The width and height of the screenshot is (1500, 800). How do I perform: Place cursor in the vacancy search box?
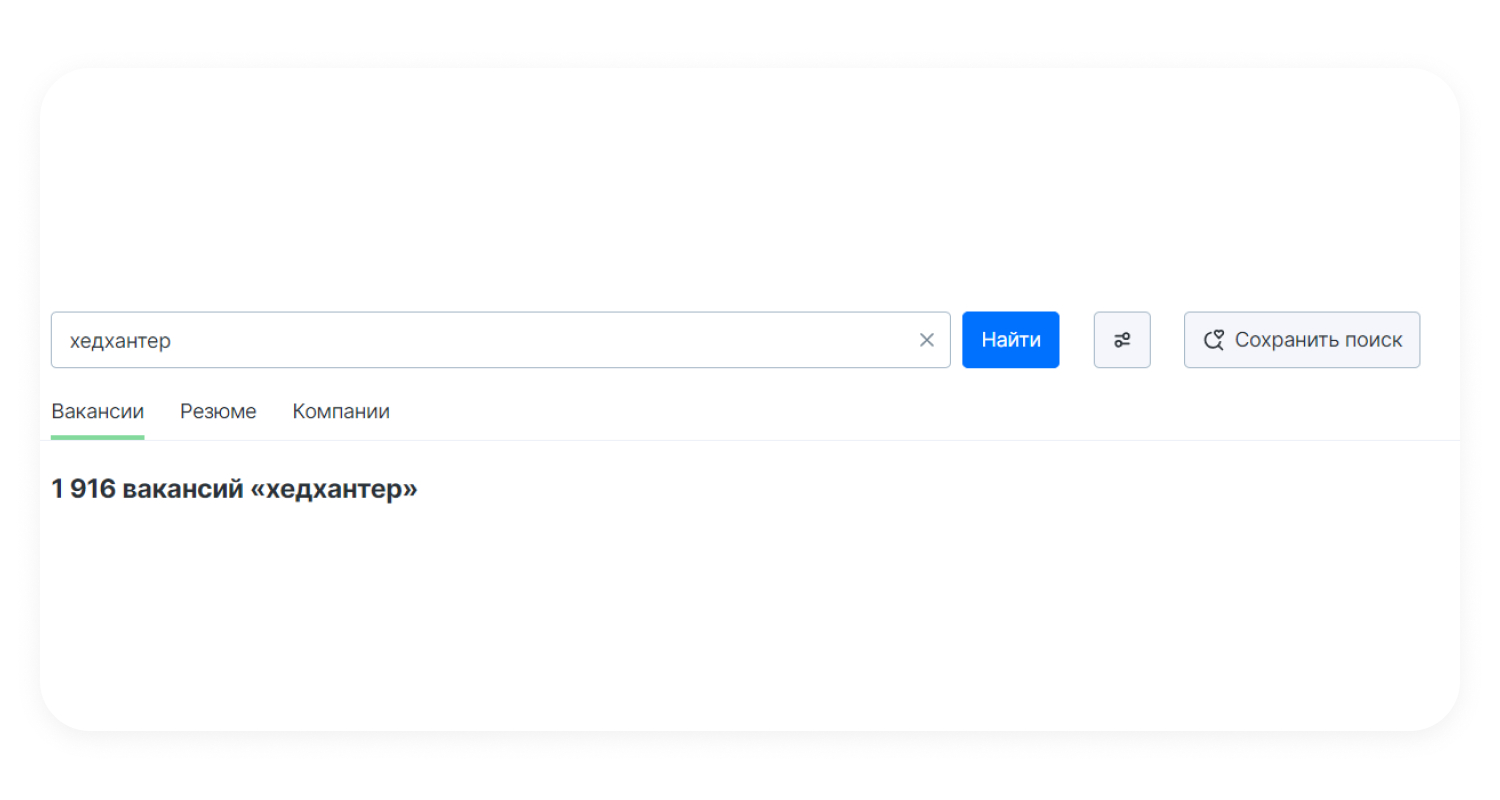tap(480, 340)
